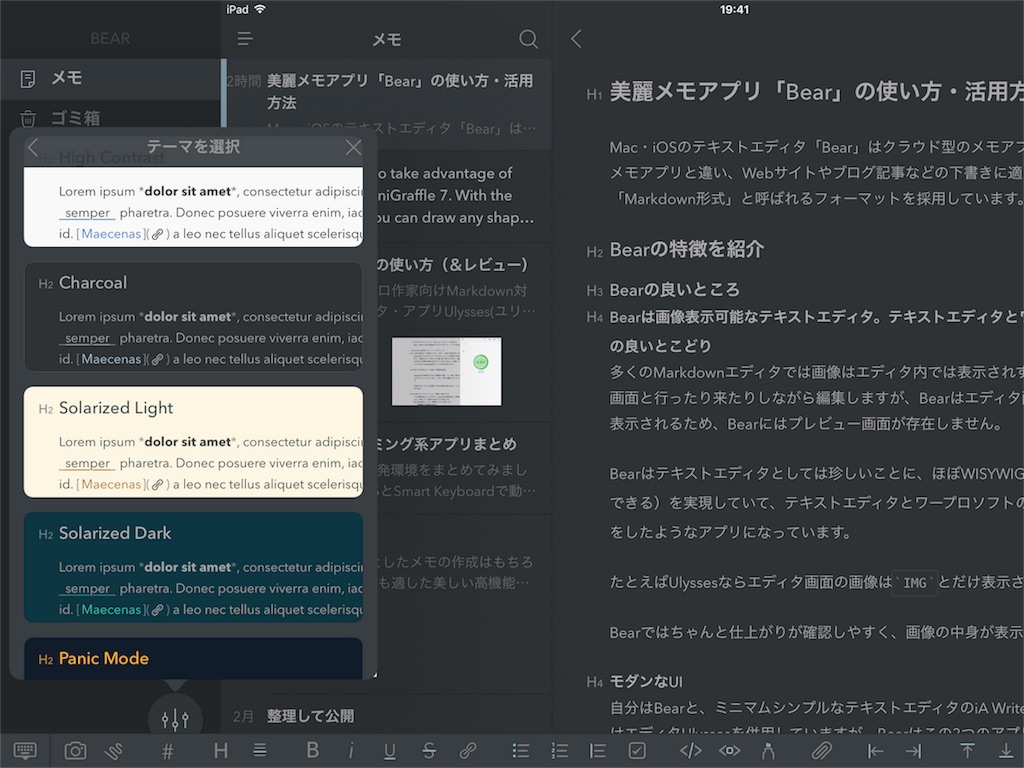Click the モダンなUI heading
1024x768 pixels.
click(x=646, y=682)
